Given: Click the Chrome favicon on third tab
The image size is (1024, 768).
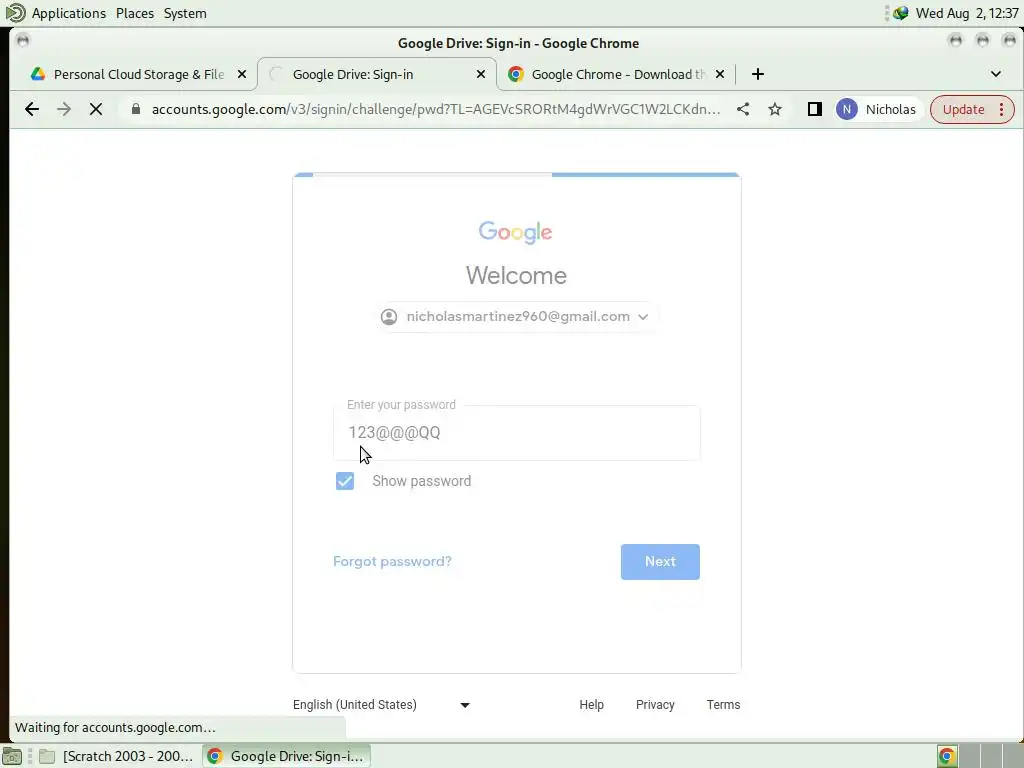Looking at the screenshot, I should 516,74.
